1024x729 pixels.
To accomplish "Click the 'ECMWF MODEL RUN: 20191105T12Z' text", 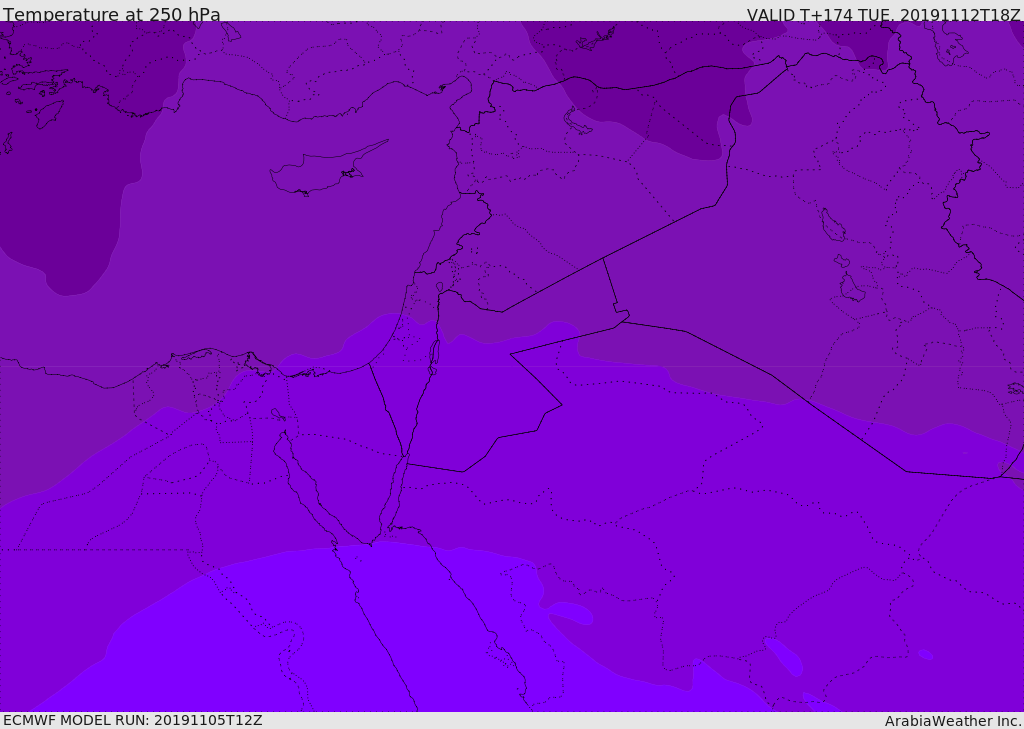I will tap(133, 720).
